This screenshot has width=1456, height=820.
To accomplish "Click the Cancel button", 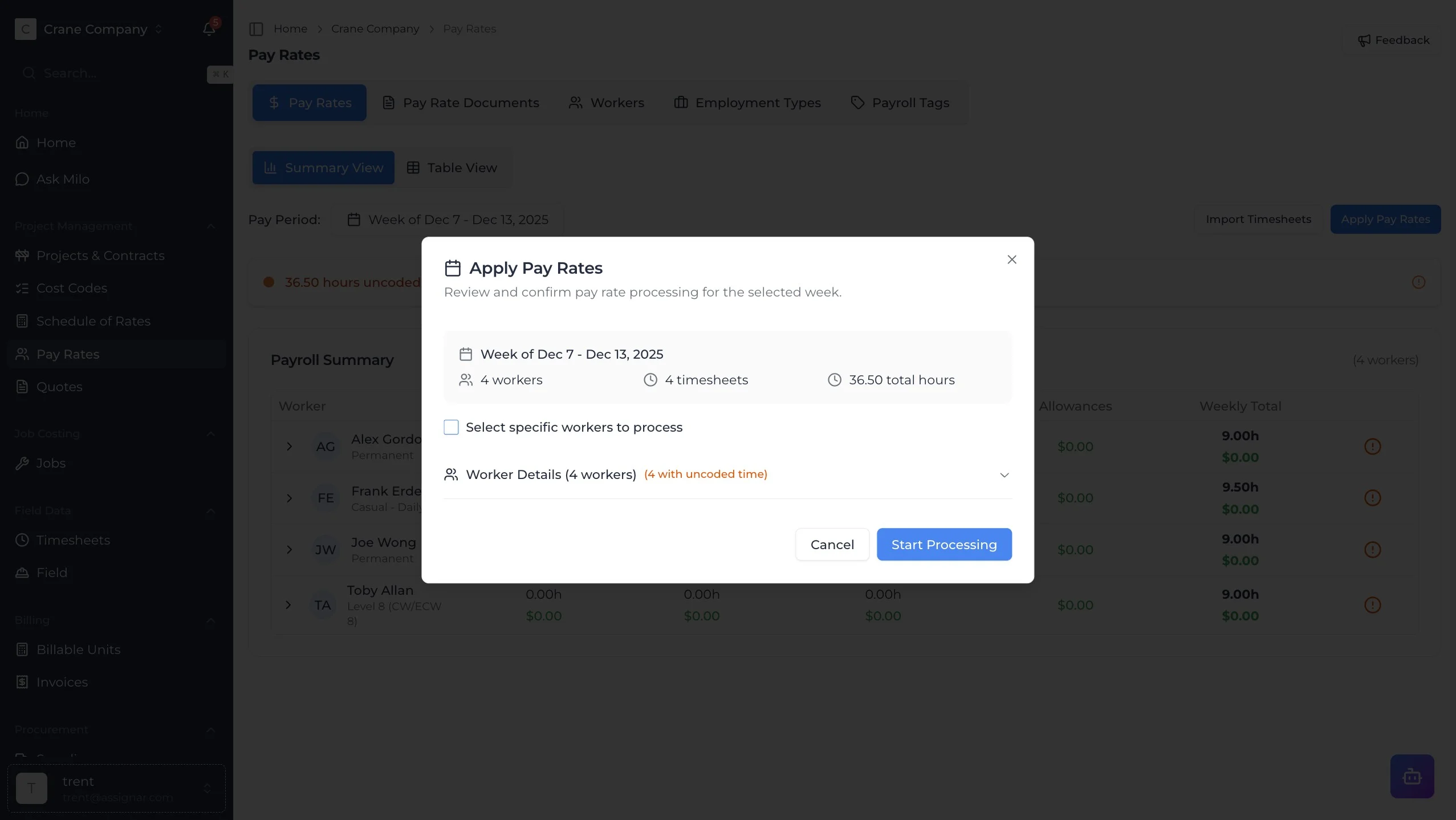I will pos(832,545).
